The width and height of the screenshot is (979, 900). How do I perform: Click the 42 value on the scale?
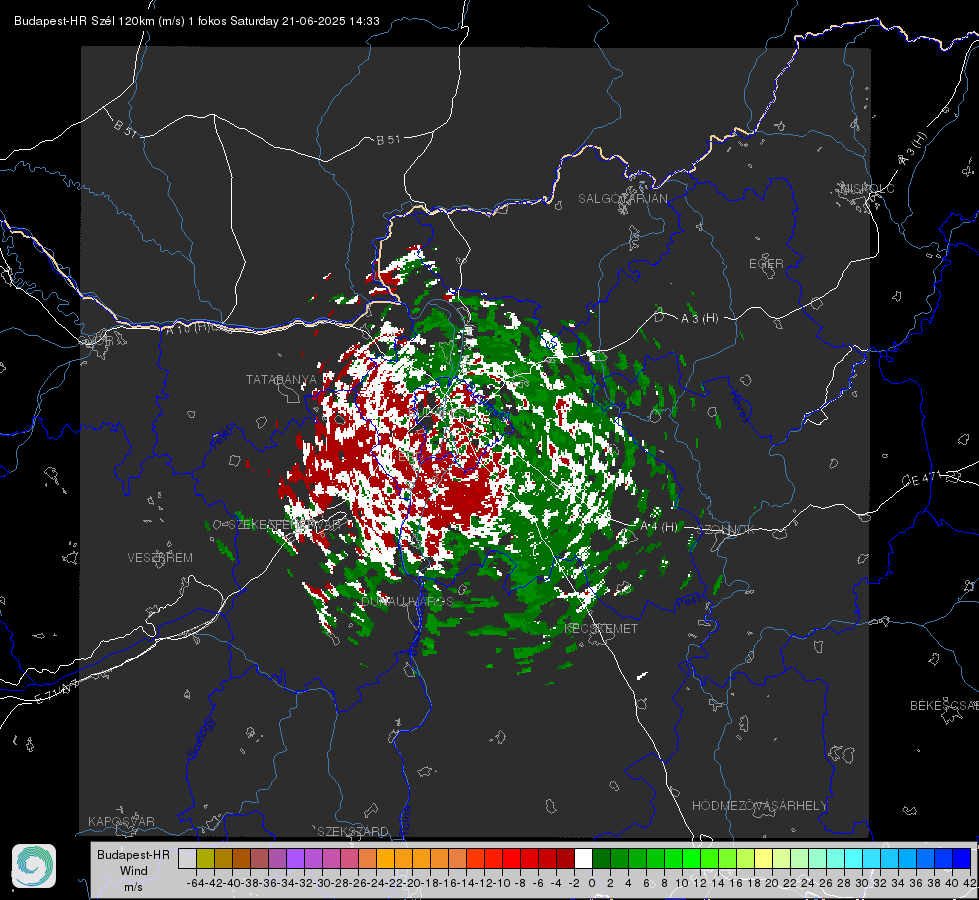(970, 883)
